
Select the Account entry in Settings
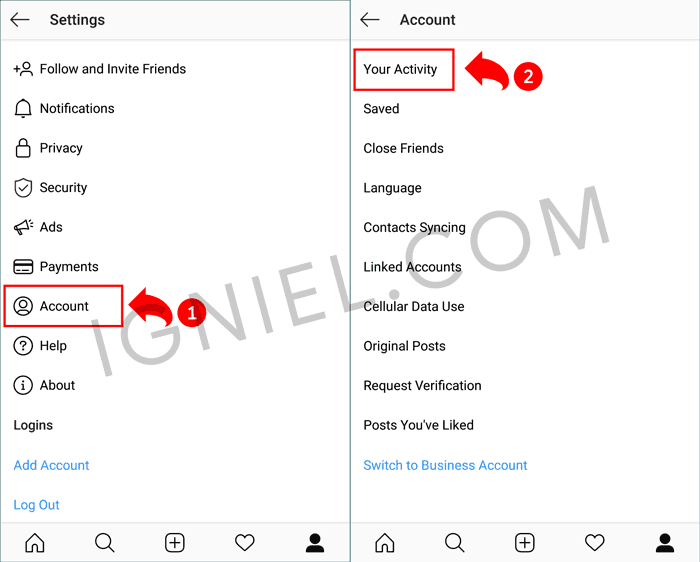click(x=63, y=306)
